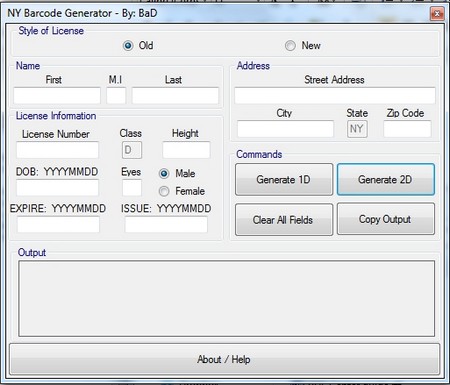Screen dimensions: 450x385
Task: Close the NY Barcode Generator window
Action: (437, 14)
